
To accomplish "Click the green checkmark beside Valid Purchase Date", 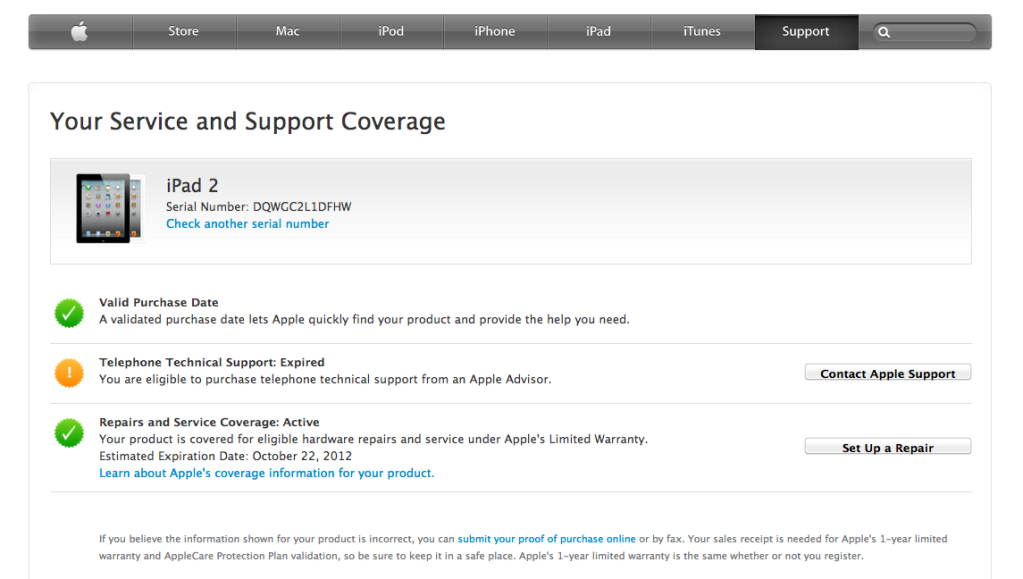I will [69, 313].
